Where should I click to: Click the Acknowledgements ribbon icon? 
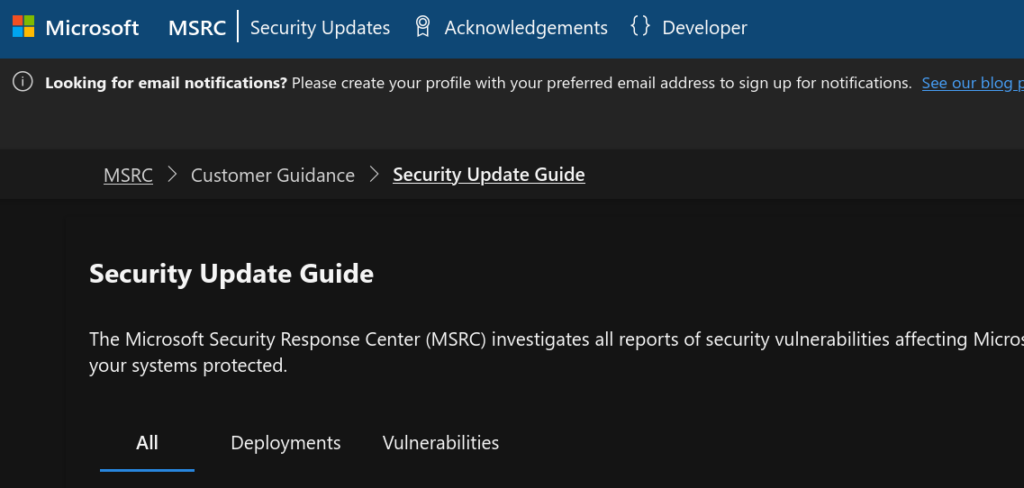(423, 27)
